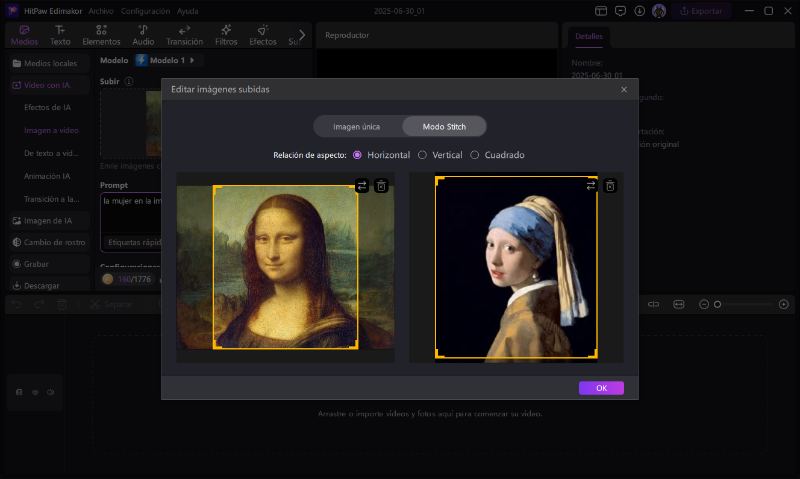Open the Efectos tool tab
Image resolution: width=800 pixels, height=479 pixels.
pos(263,35)
